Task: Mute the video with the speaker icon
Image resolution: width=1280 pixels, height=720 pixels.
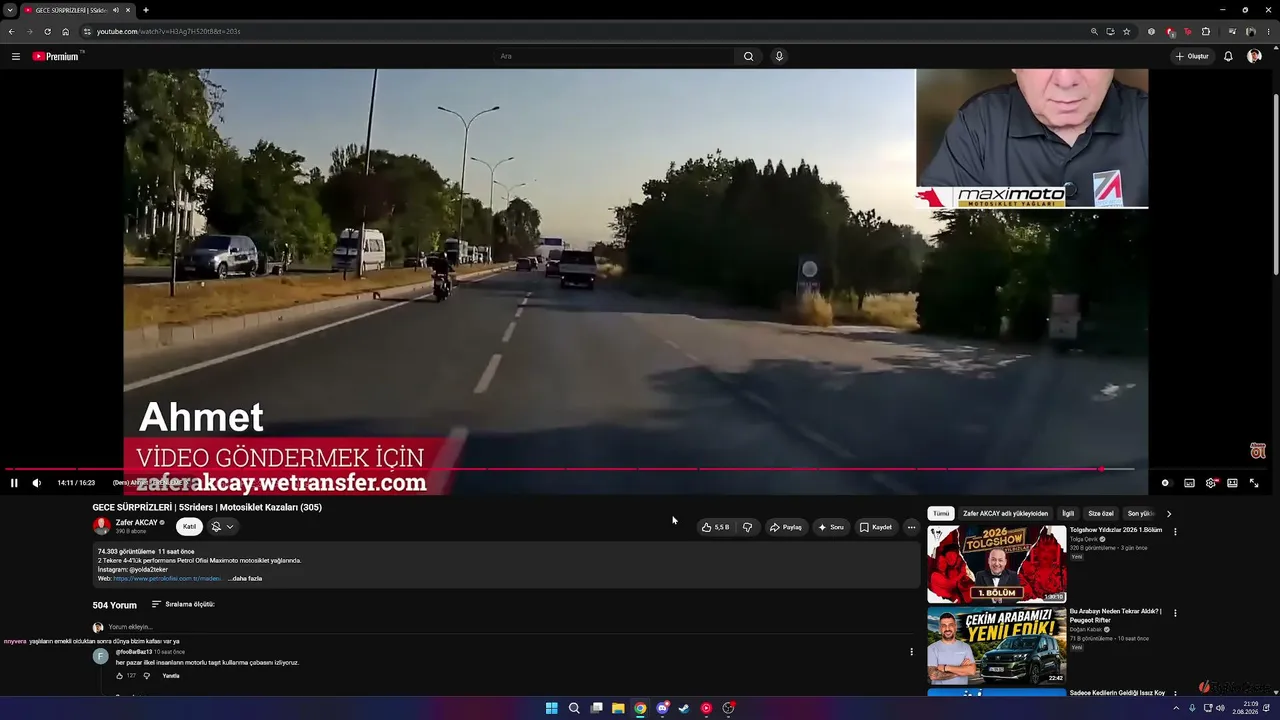Action: [x=37, y=483]
